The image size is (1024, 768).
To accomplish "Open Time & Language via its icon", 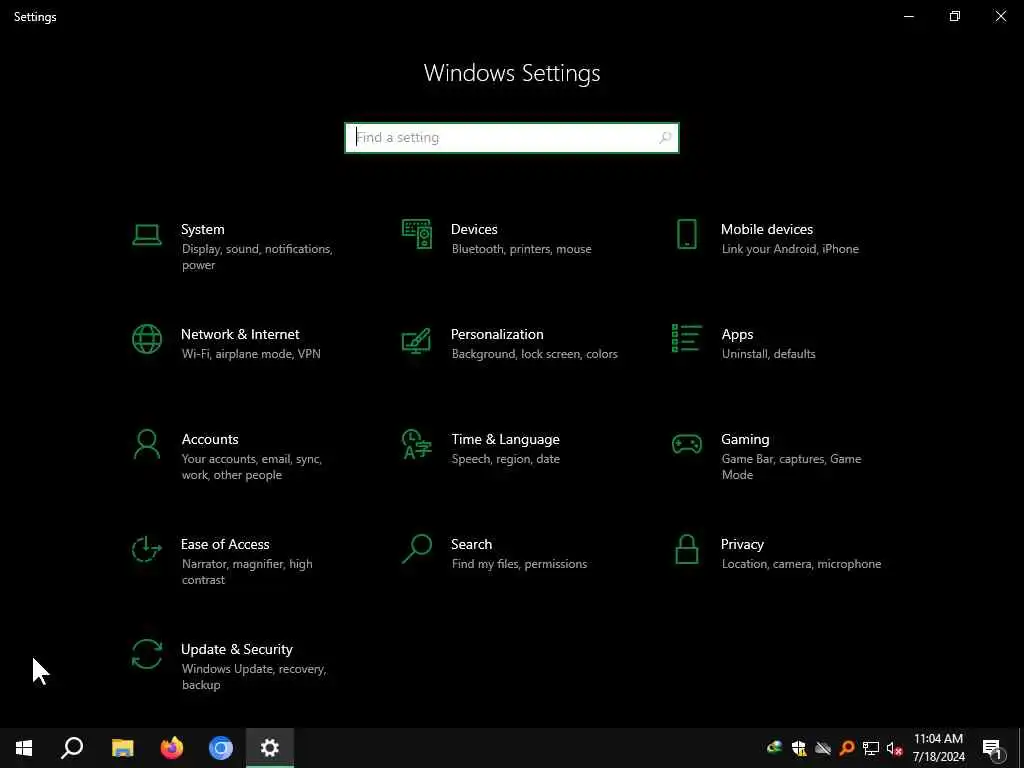I will point(417,444).
